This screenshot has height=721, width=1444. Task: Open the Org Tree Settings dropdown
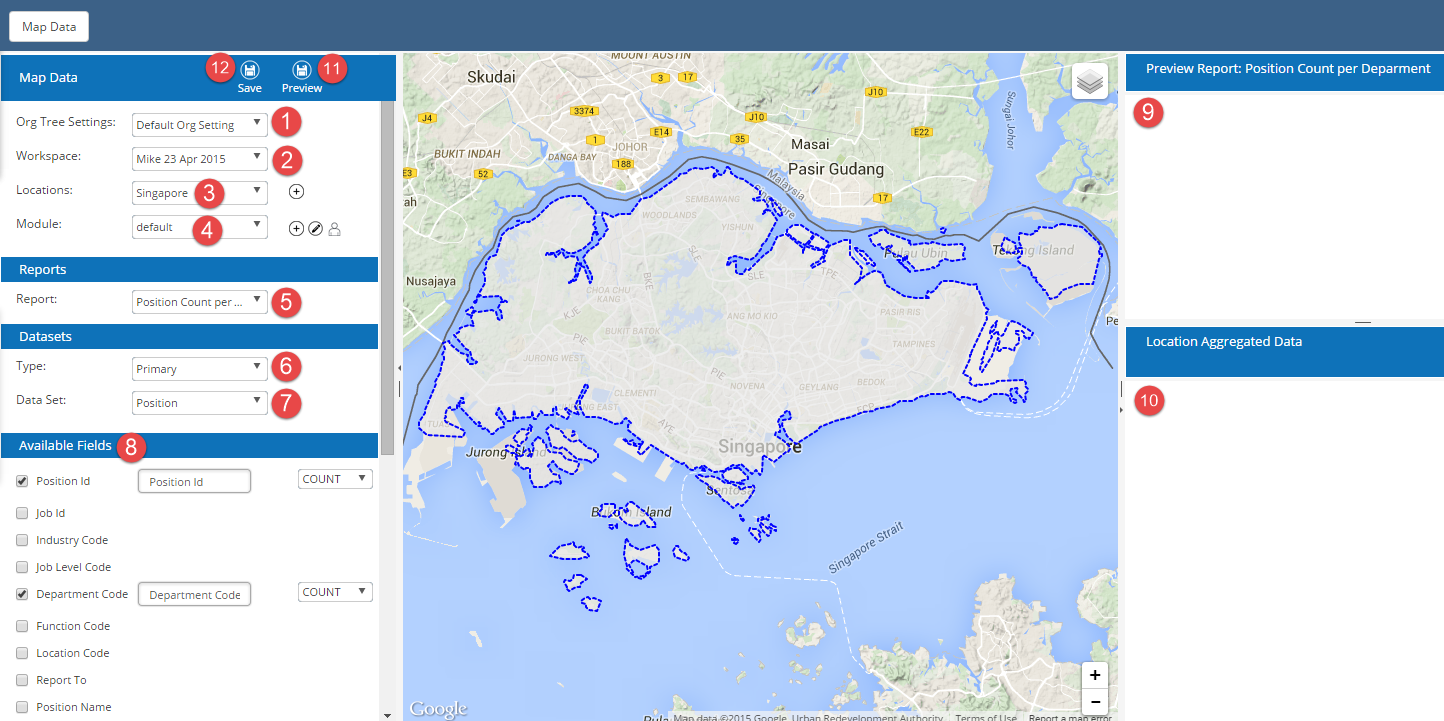(x=200, y=125)
